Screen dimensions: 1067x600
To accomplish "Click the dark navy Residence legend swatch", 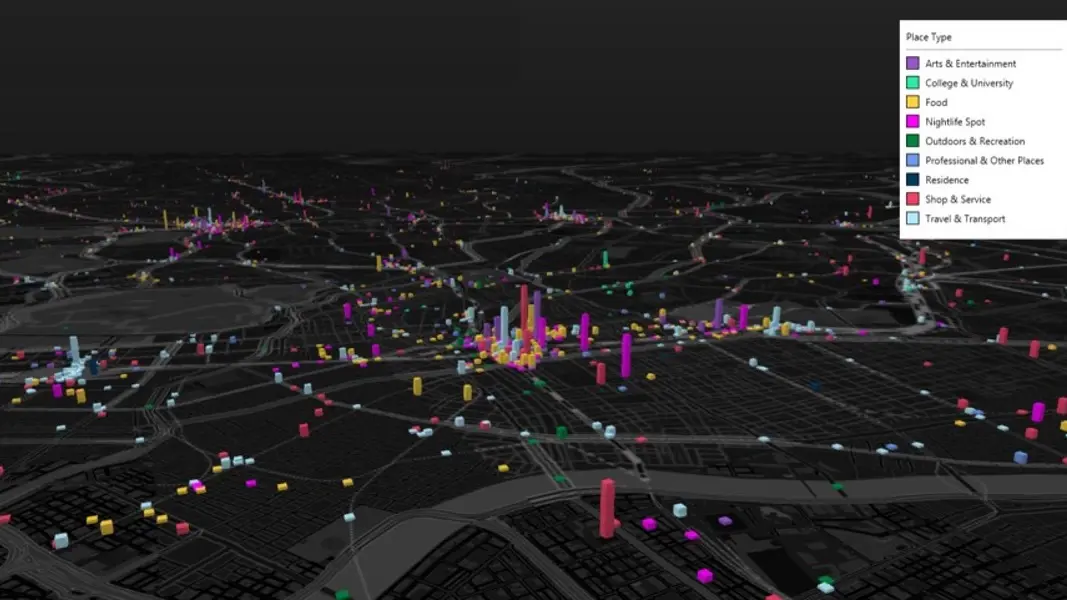I will click(913, 180).
